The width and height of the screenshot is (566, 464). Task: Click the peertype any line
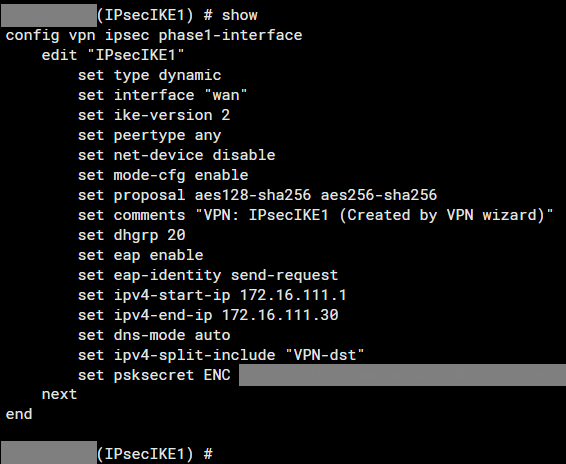149,135
